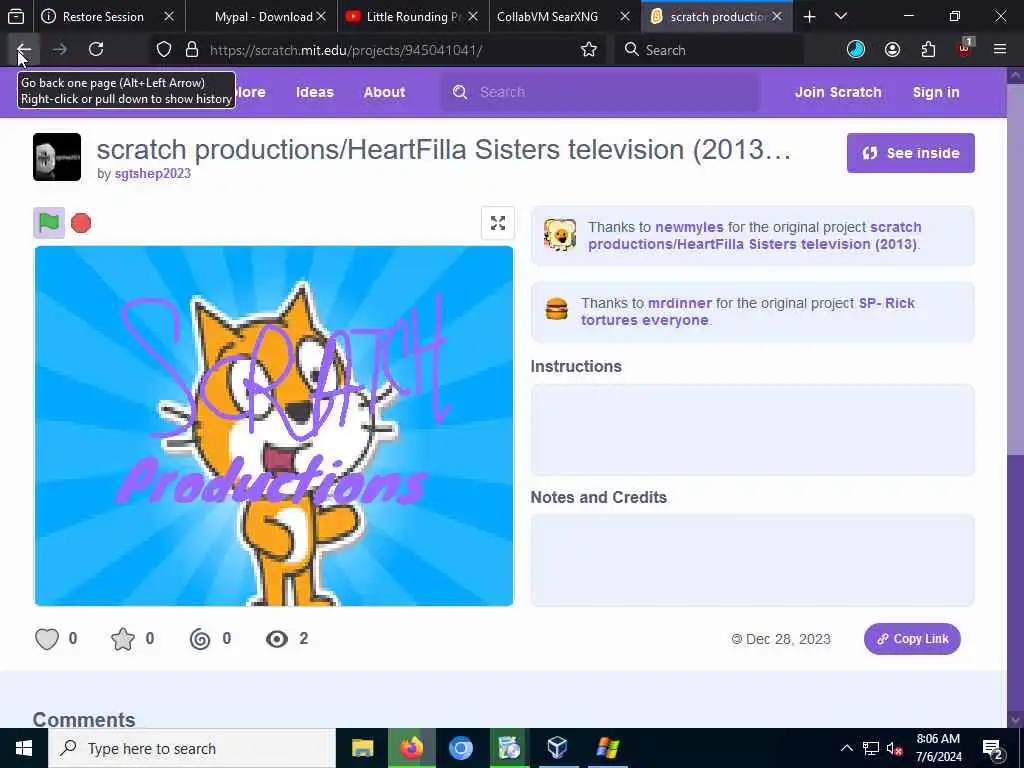Click the Instructions text box
1024x768 pixels.
coord(752,430)
